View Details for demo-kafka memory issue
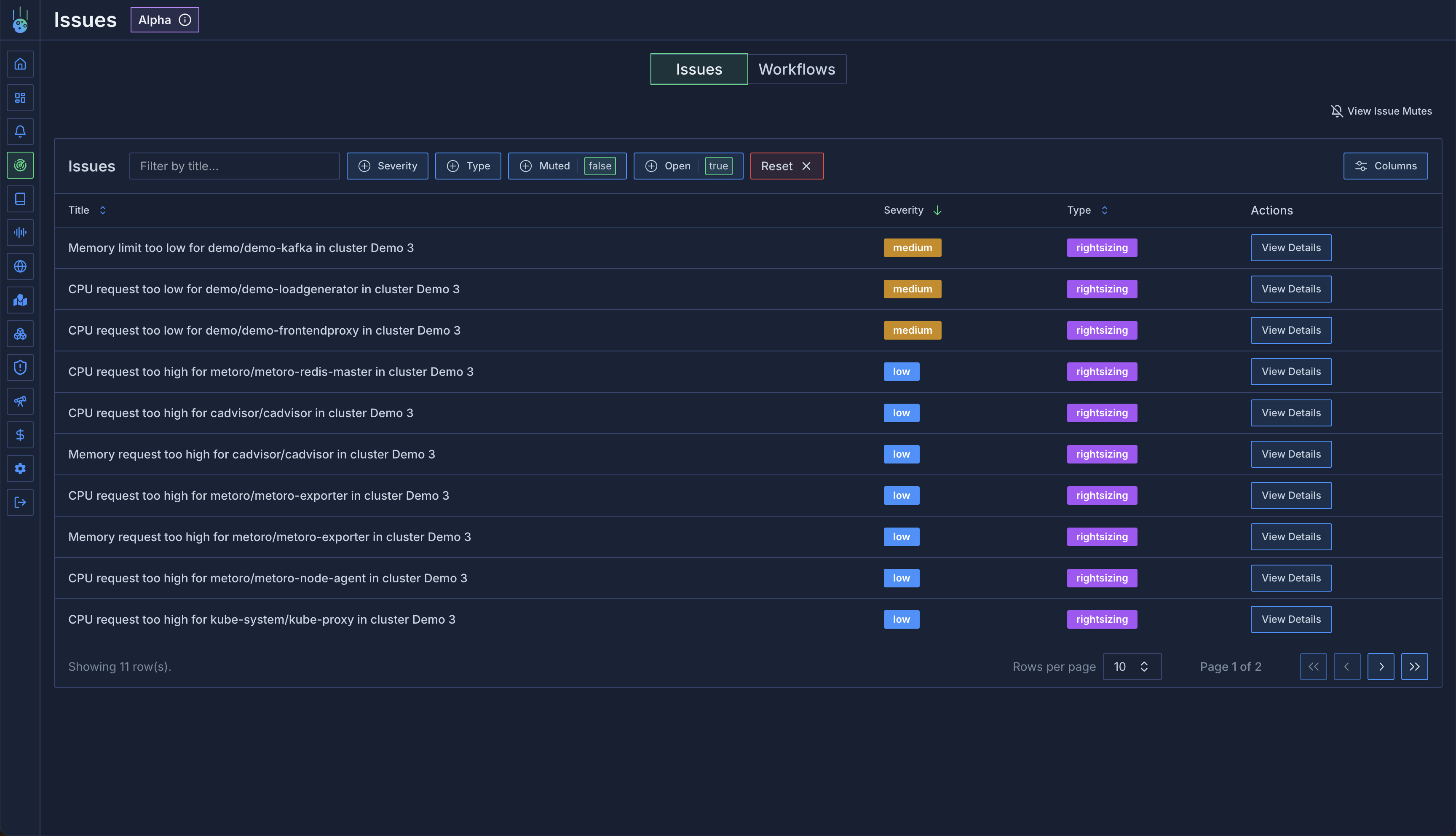Image resolution: width=1456 pixels, height=836 pixels. click(x=1290, y=248)
